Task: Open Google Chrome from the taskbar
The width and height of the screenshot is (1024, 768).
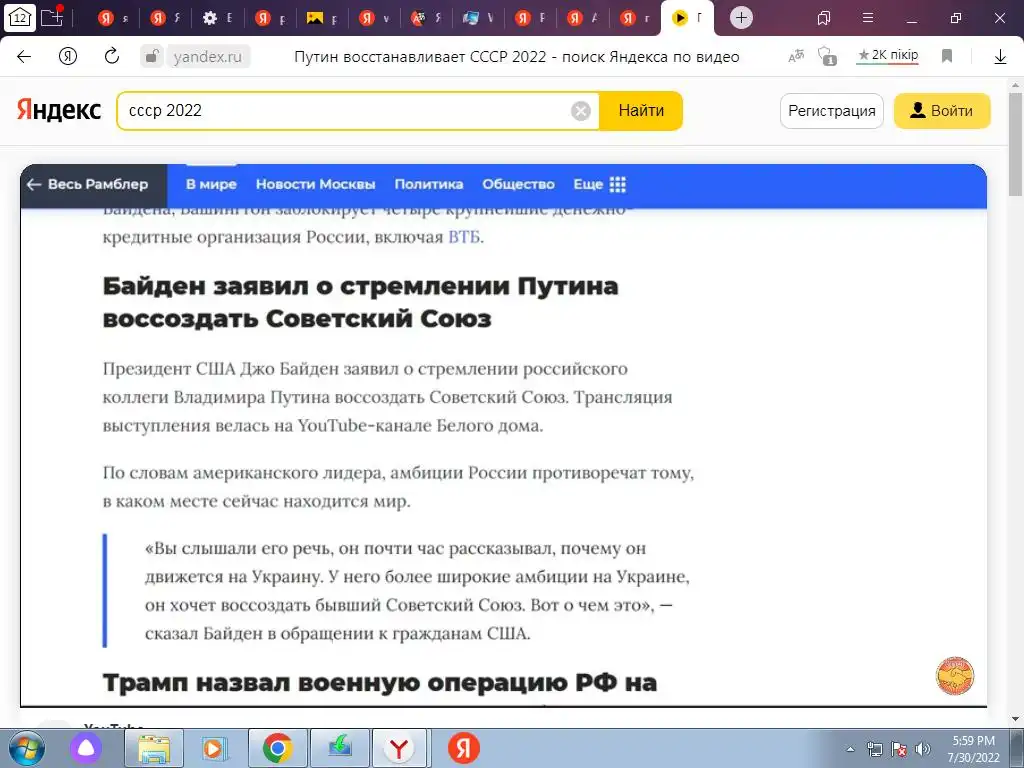Action: (x=277, y=749)
